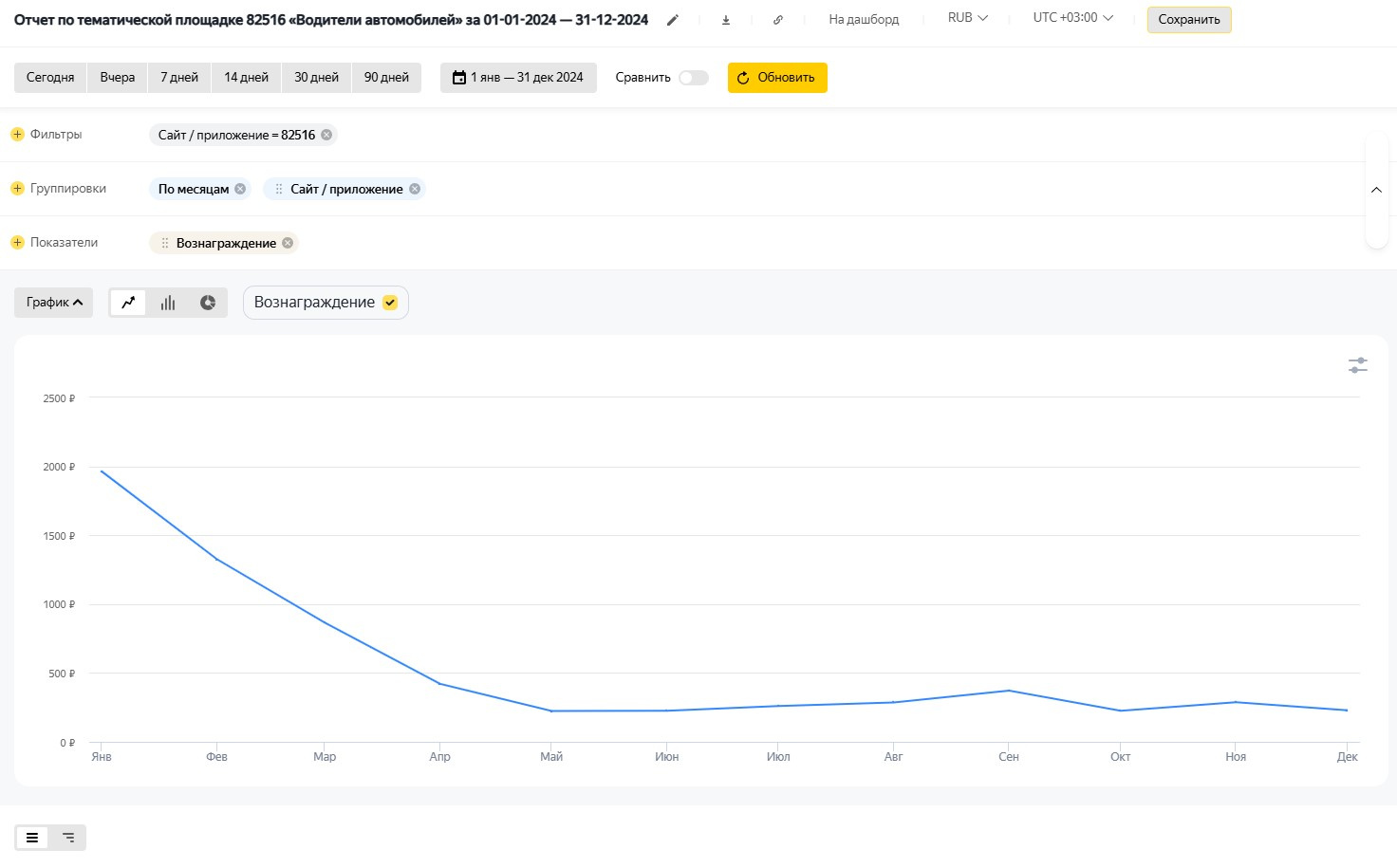Copy the report link via the link icon
Image resolution: width=1397 pixels, height=868 pixels.
click(778, 20)
